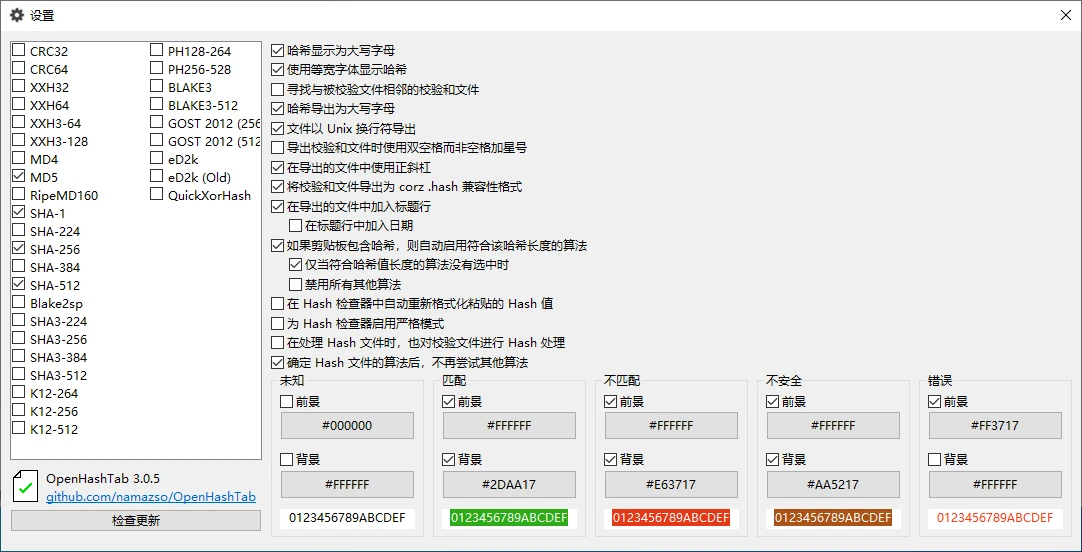The image size is (1082, 552).
Task: Open the github.com/namazso/OpenHashTab link
Action: [x=151, y=497]
